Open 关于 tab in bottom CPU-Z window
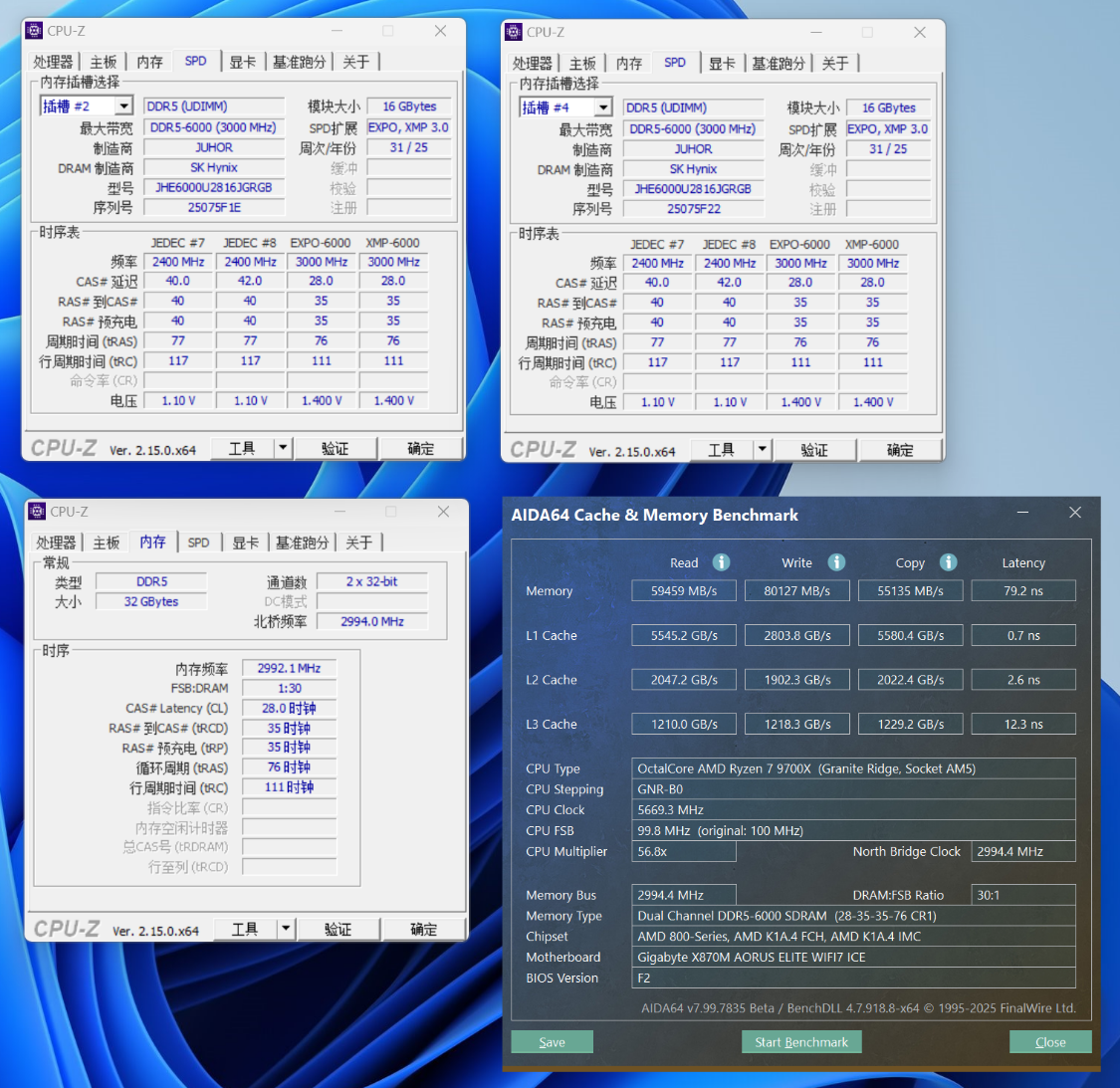Viewport: 1120px width, 1088px height. click(358, 543)
